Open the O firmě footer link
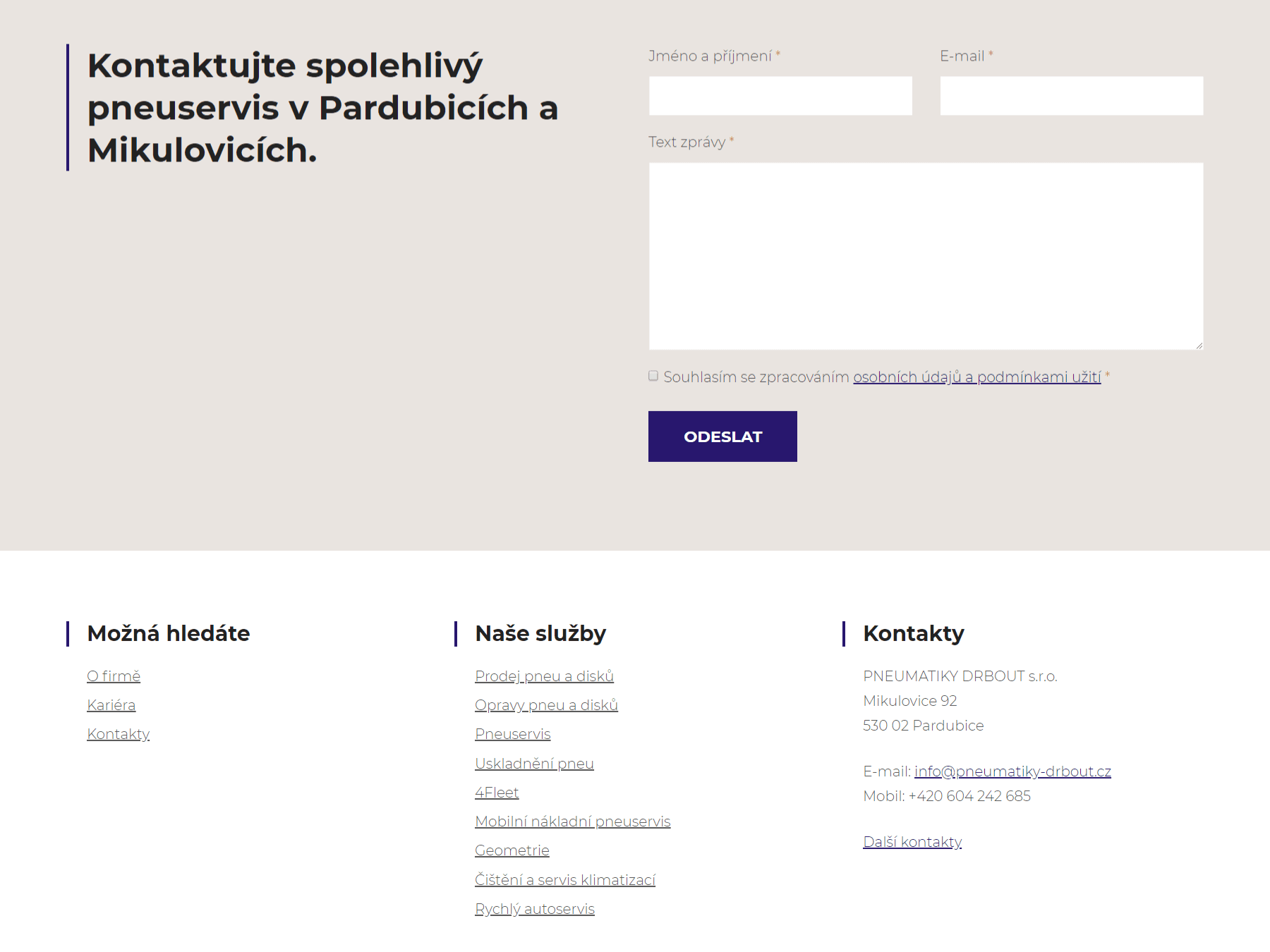The height and width of the screenshot is (952, 1270). click(x=114, y=676)
